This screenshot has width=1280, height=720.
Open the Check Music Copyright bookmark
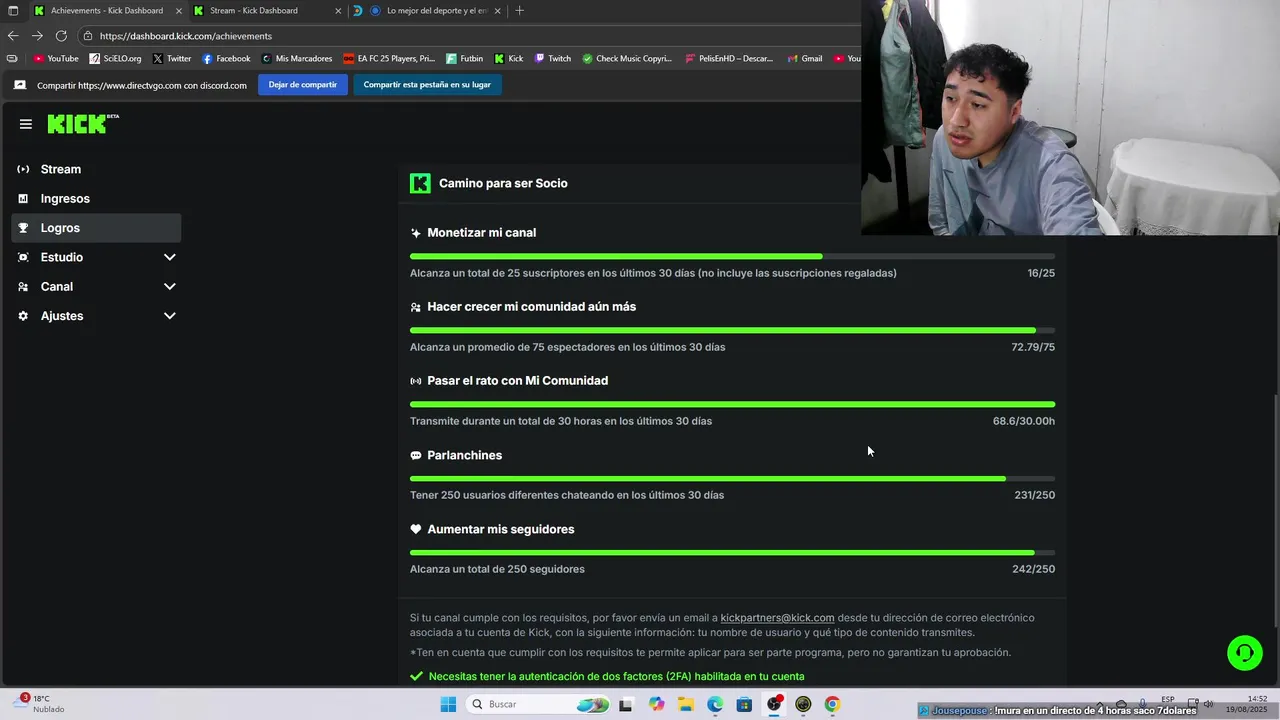coord(627,59)
